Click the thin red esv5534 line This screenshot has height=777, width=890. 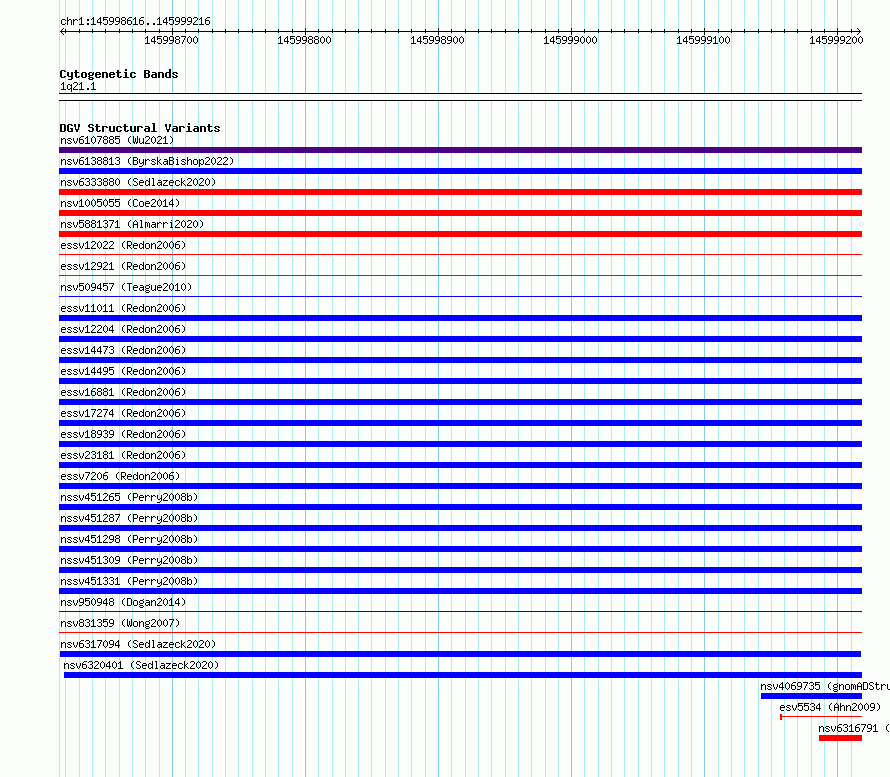pyautogui.click(x=821, y=717)
